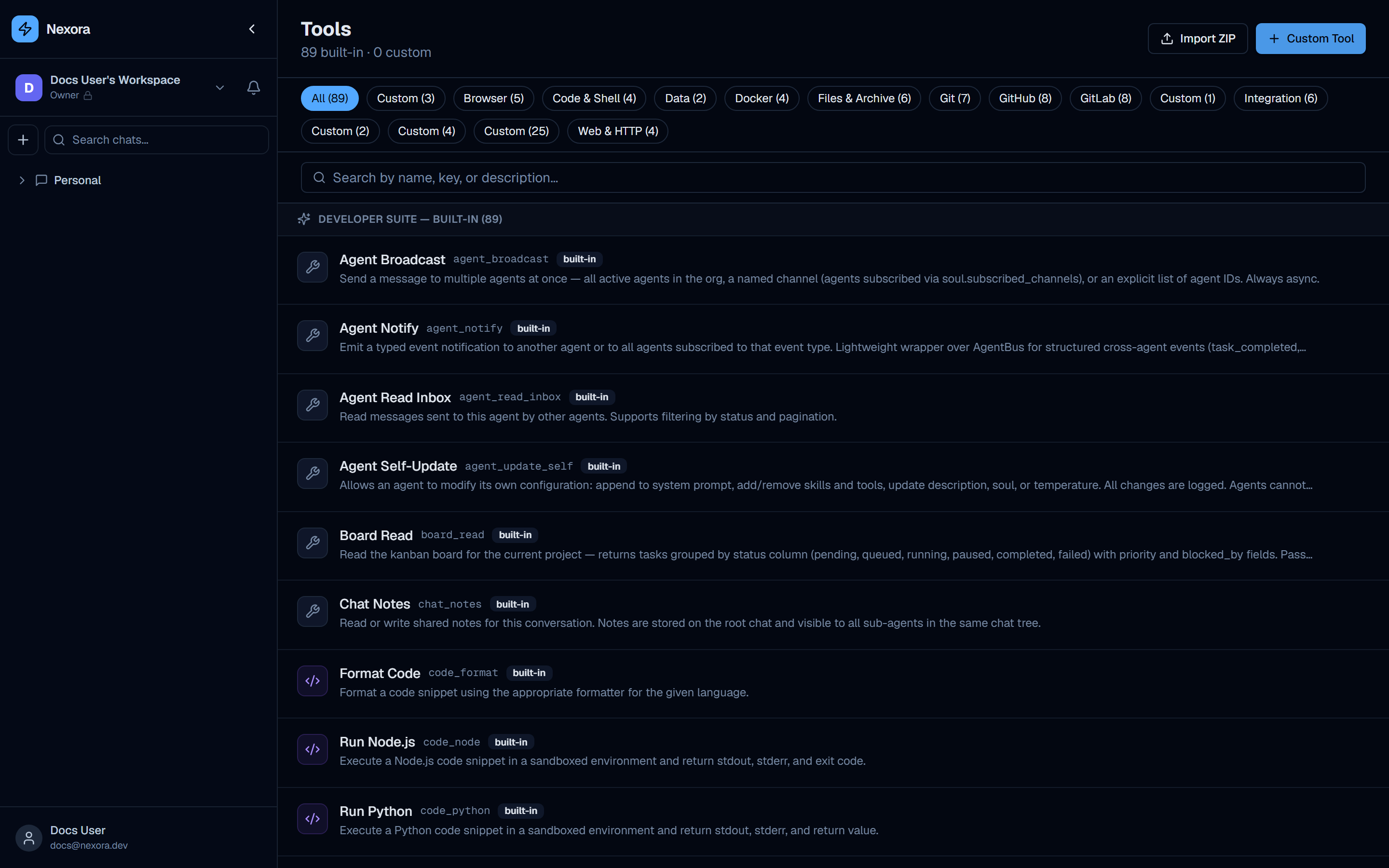Expand the Personal folder chevron

22,180
